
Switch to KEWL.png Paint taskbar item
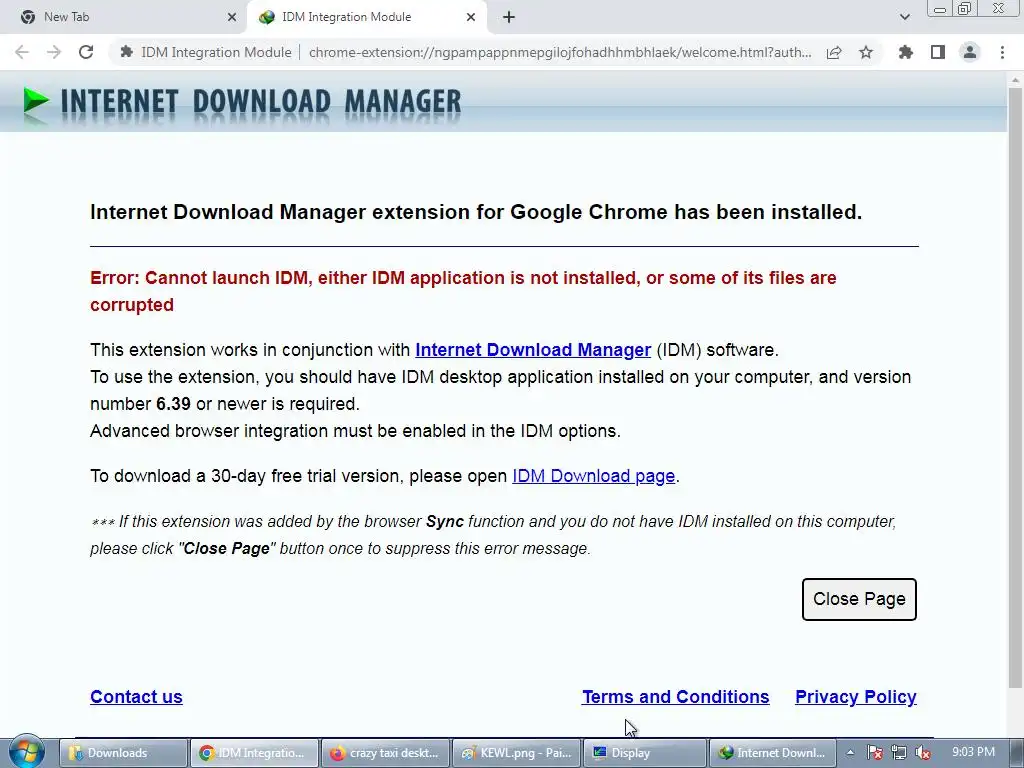pyautogui.click(x=515, y=753)
